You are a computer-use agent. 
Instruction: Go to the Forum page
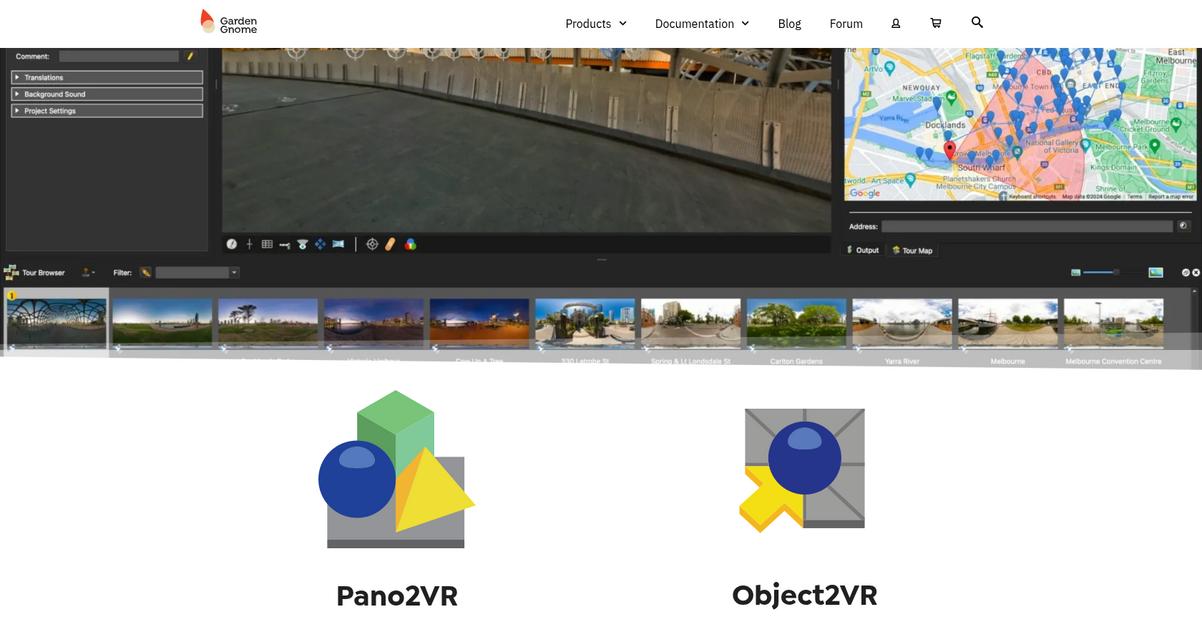click(x=846, y=23)
